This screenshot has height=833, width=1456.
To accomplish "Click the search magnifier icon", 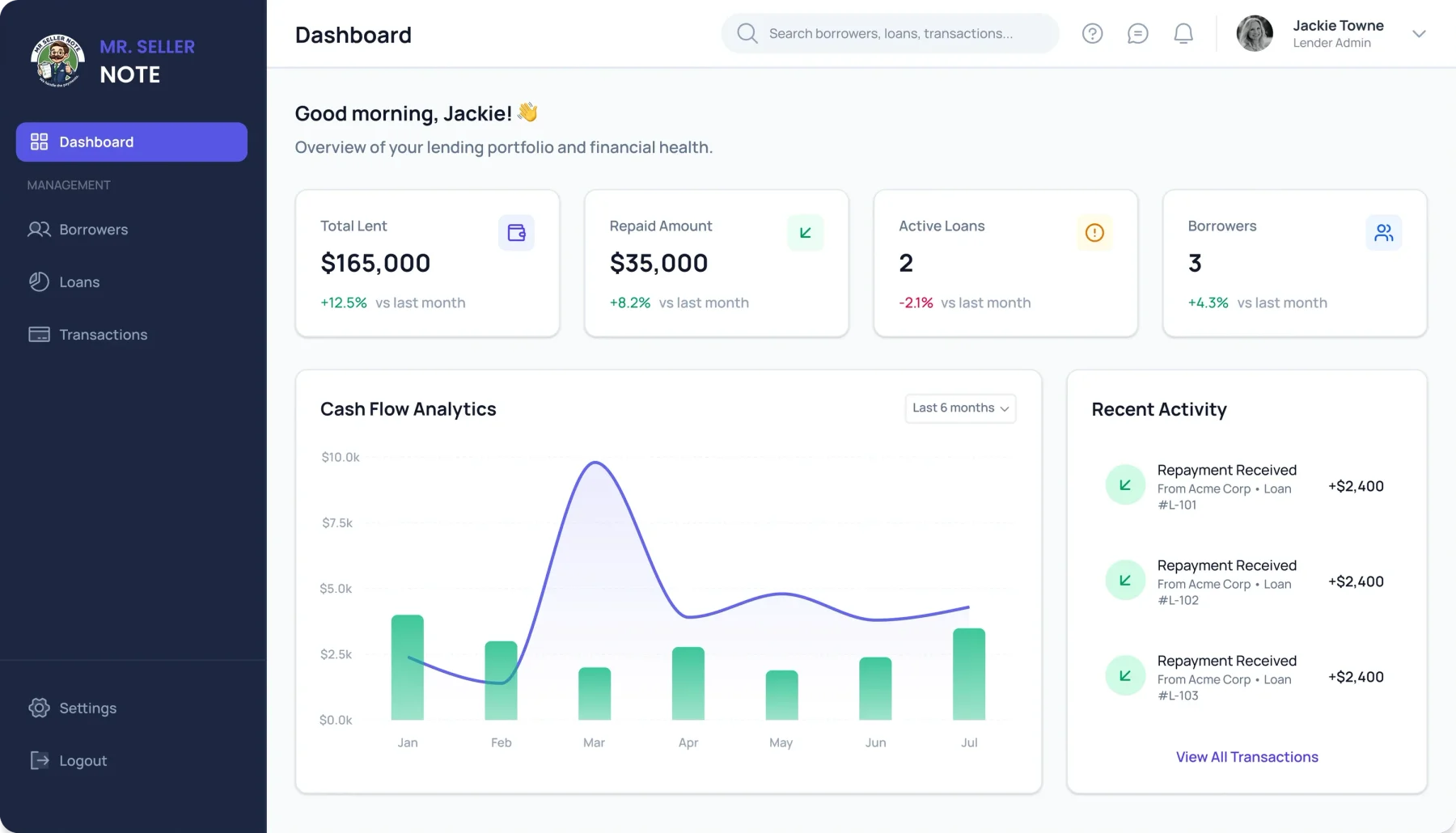I will click(x=747, y=33).
